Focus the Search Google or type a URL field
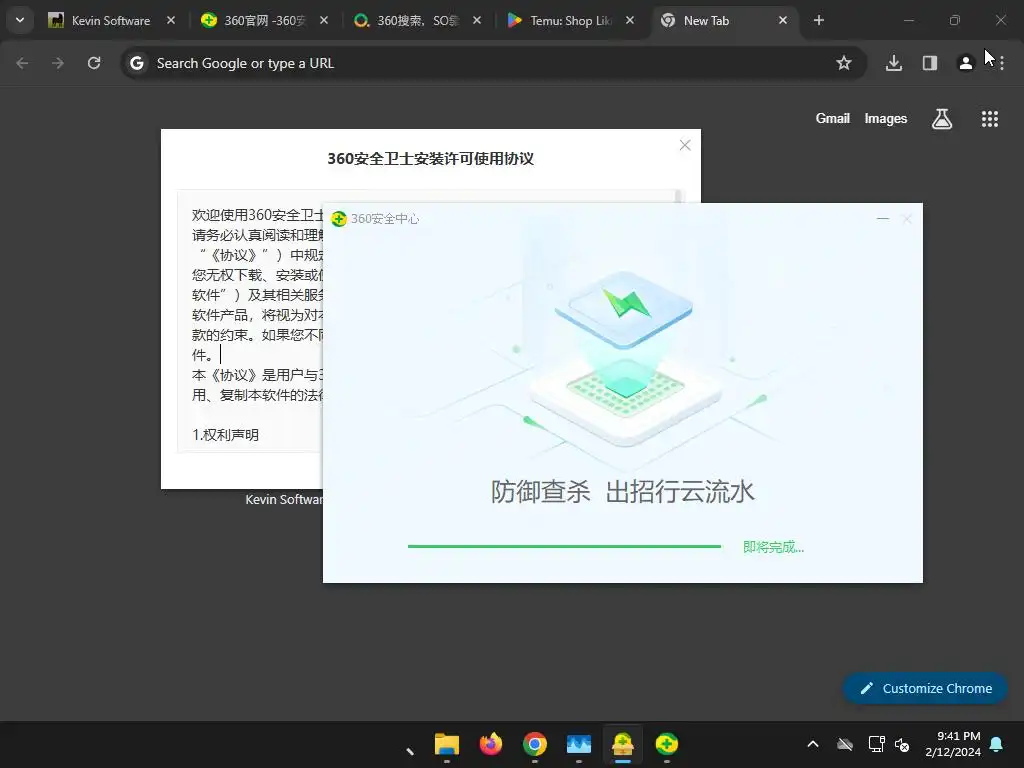1024x768 pixels. pos(493,63)
